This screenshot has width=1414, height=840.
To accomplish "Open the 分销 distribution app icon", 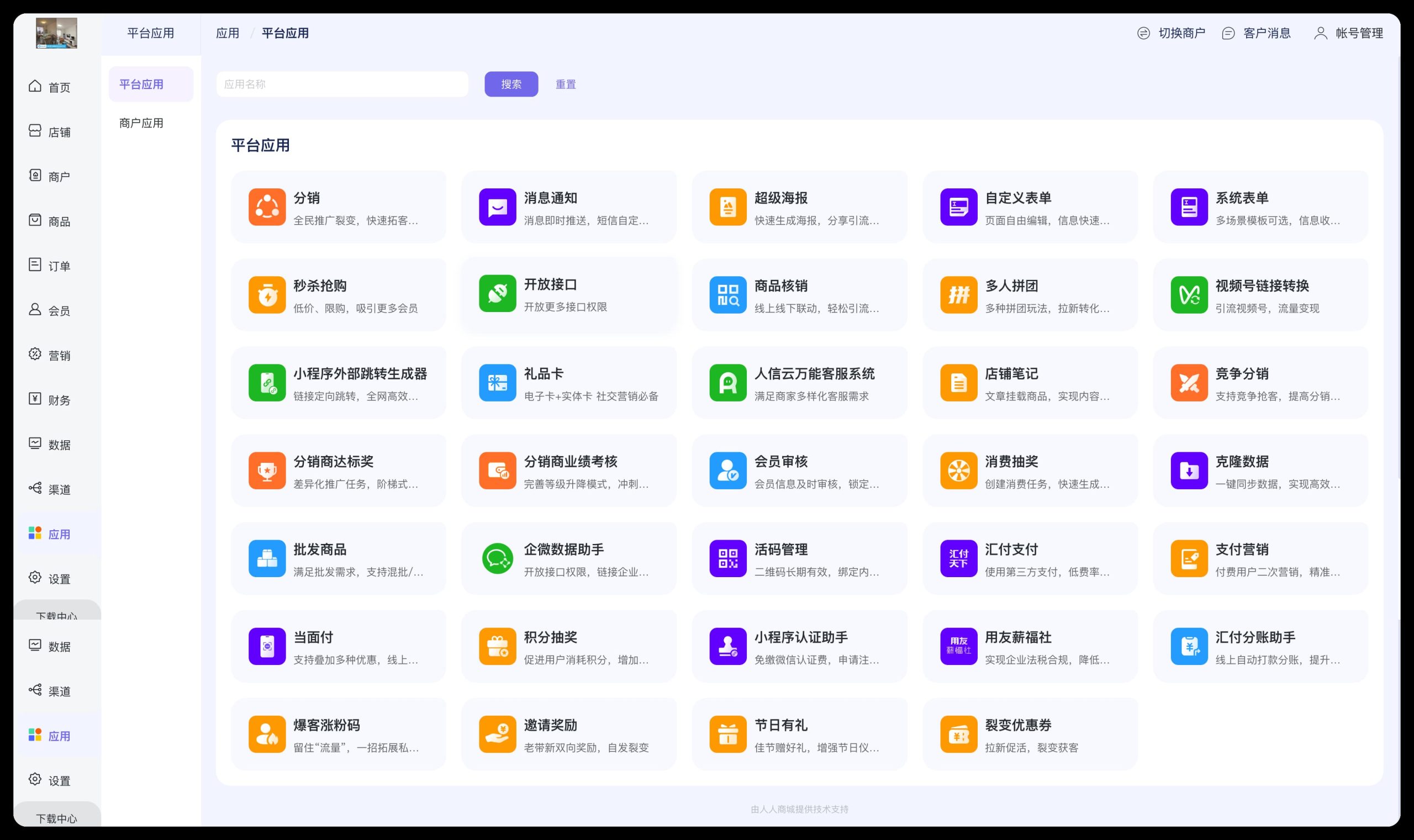I will coord(267,207).
